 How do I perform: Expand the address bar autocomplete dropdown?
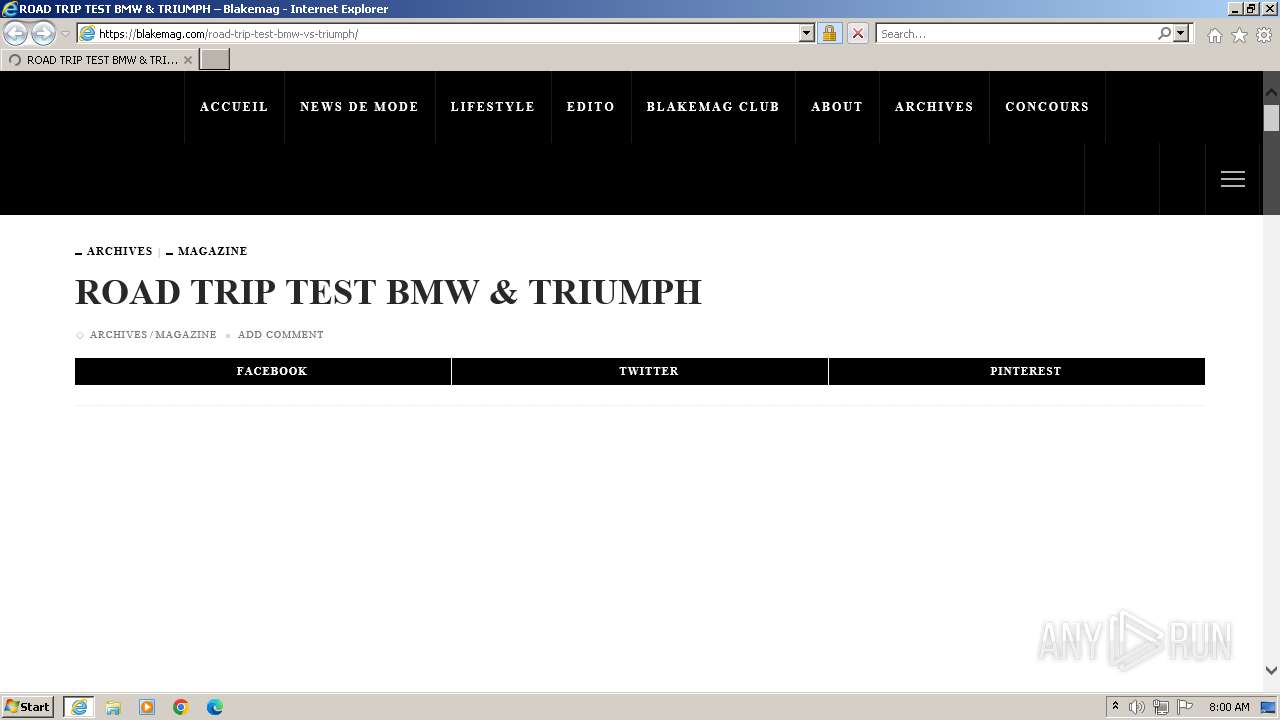[807, 34]
